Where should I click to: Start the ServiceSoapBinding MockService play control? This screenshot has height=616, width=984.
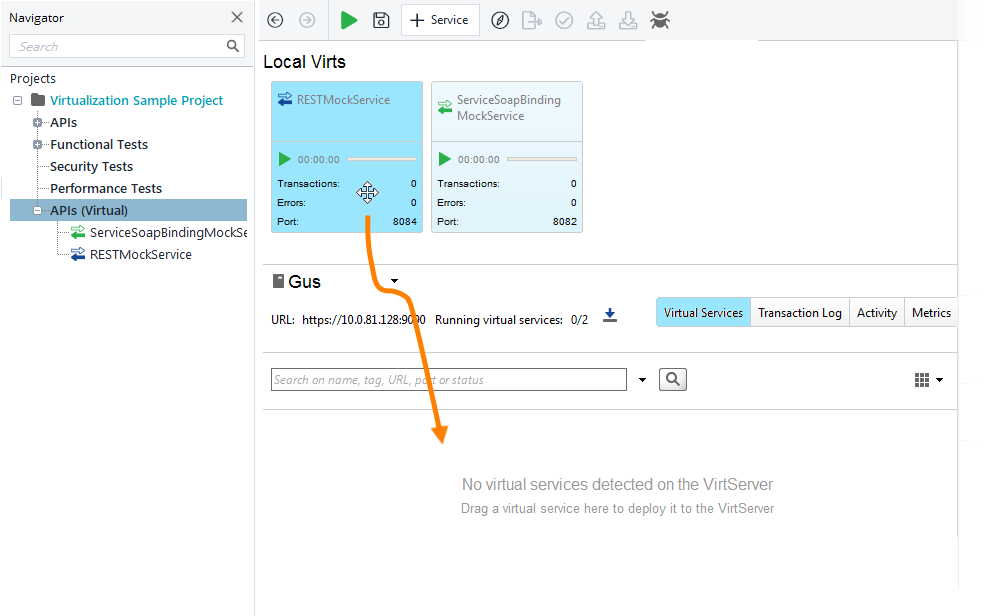click(444, 158)
